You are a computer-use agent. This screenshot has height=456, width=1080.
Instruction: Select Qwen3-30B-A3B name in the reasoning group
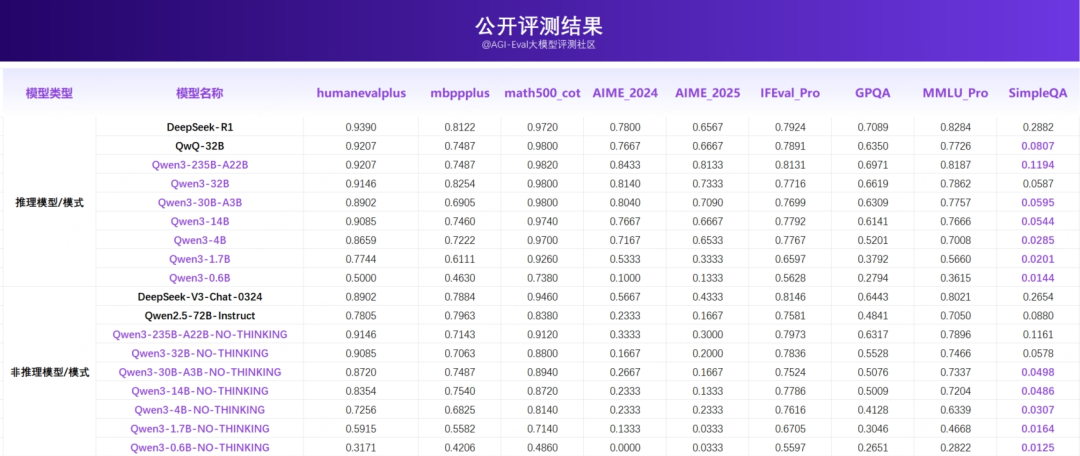pyautogui.click(x=200, y=203)
